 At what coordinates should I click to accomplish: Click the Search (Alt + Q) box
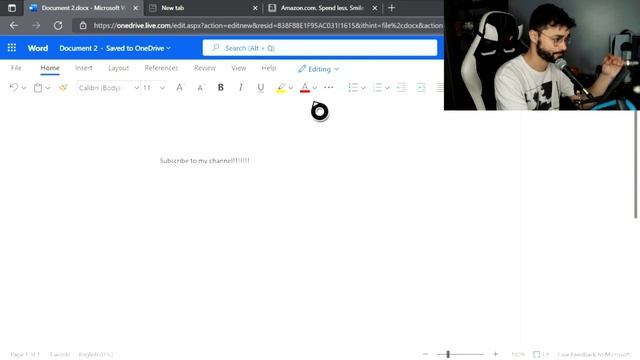coord(320,48)
